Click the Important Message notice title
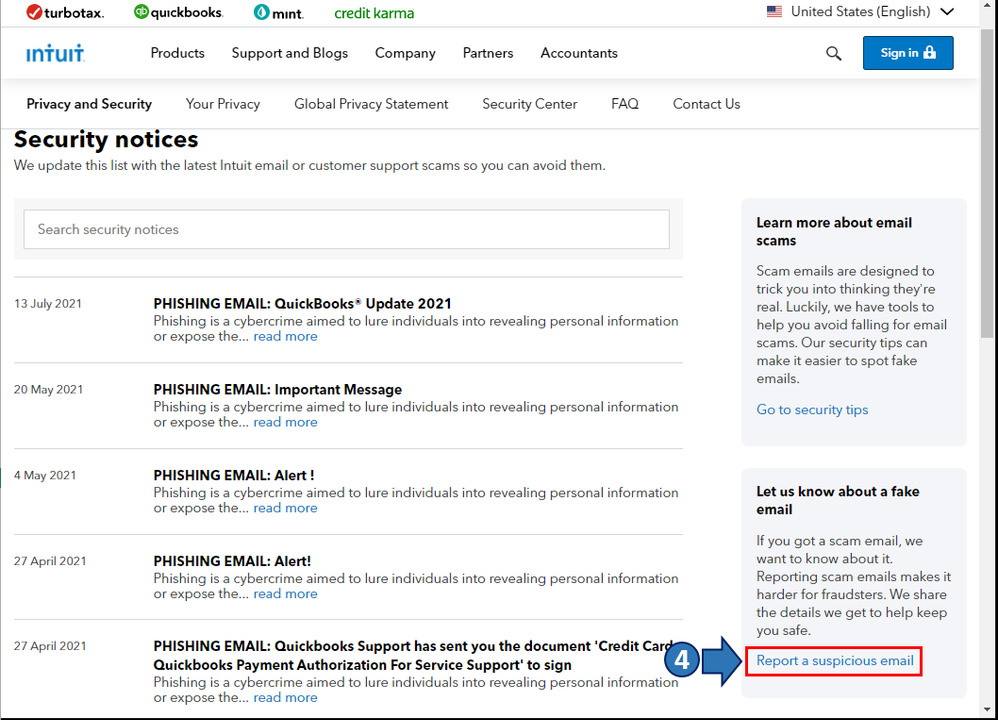Screen dimensions: 998x720 pos(278,390)
